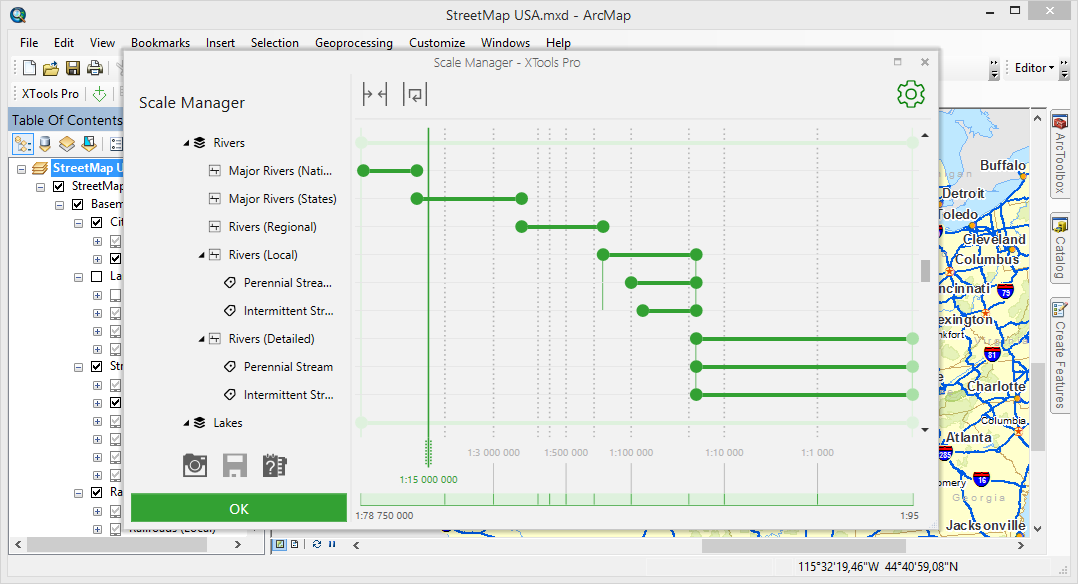Switch TOC to List By Selection
The width and height of the screenshot is (1078, 584).
tap(89, 144)
